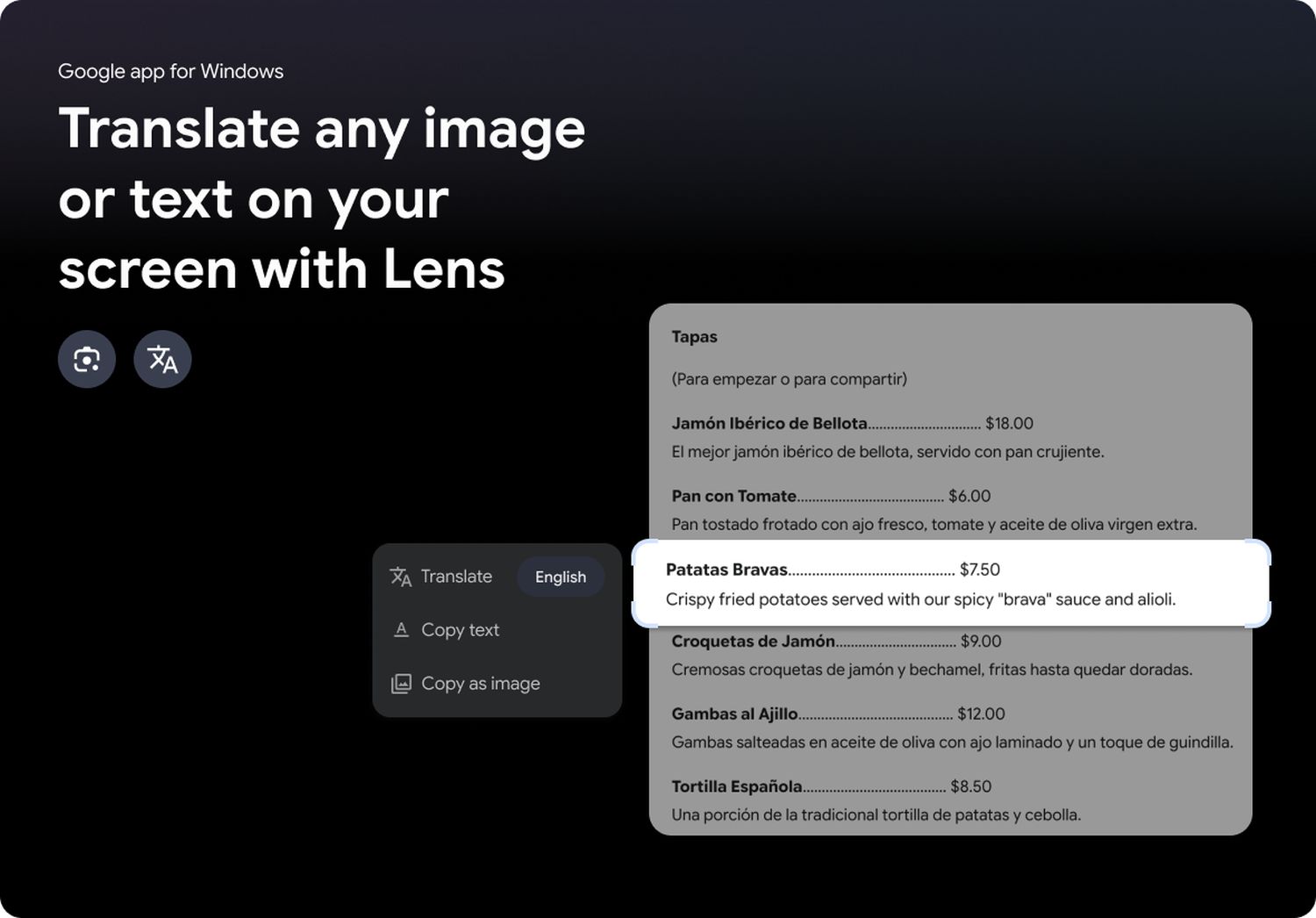The image size is (1316, 918).
Task: Click the copy as image picture icon
Action: coord(401,684)
